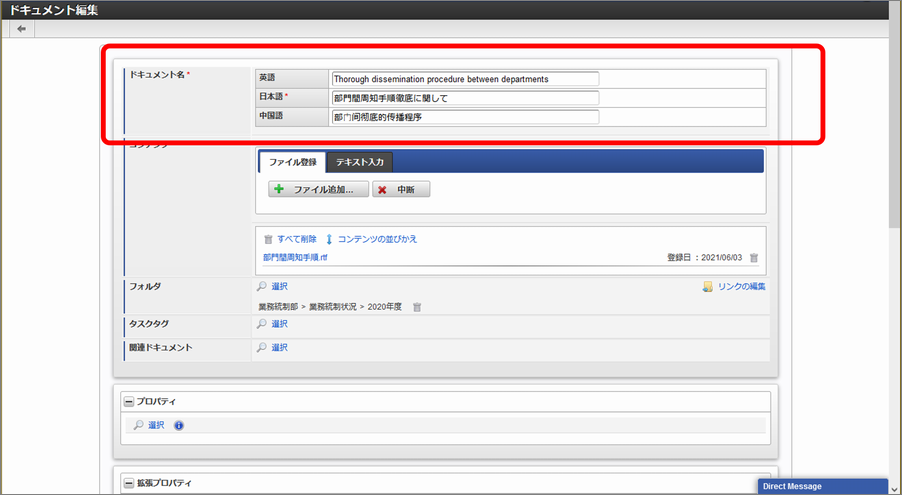Open the file 部門間周知手順.rtf
The height and width of the screenshot is (495, 902).
coord(296,257)
